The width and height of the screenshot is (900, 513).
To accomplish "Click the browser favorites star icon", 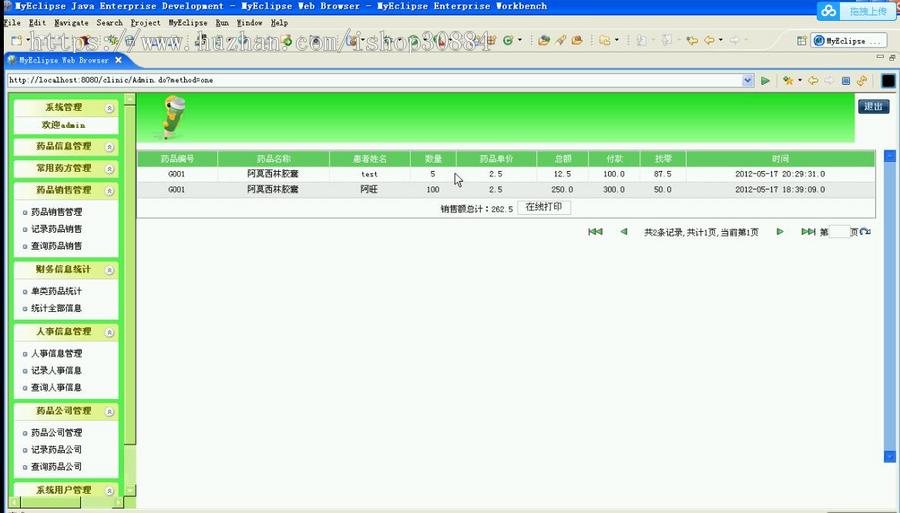I will [788, 81].
